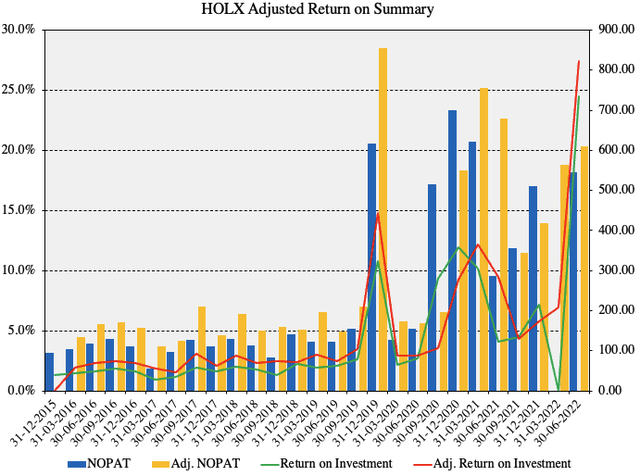
Task: Click the yellow Adj. NOPAT bar at 30-06-2021
Action: (x=504, y=254)
